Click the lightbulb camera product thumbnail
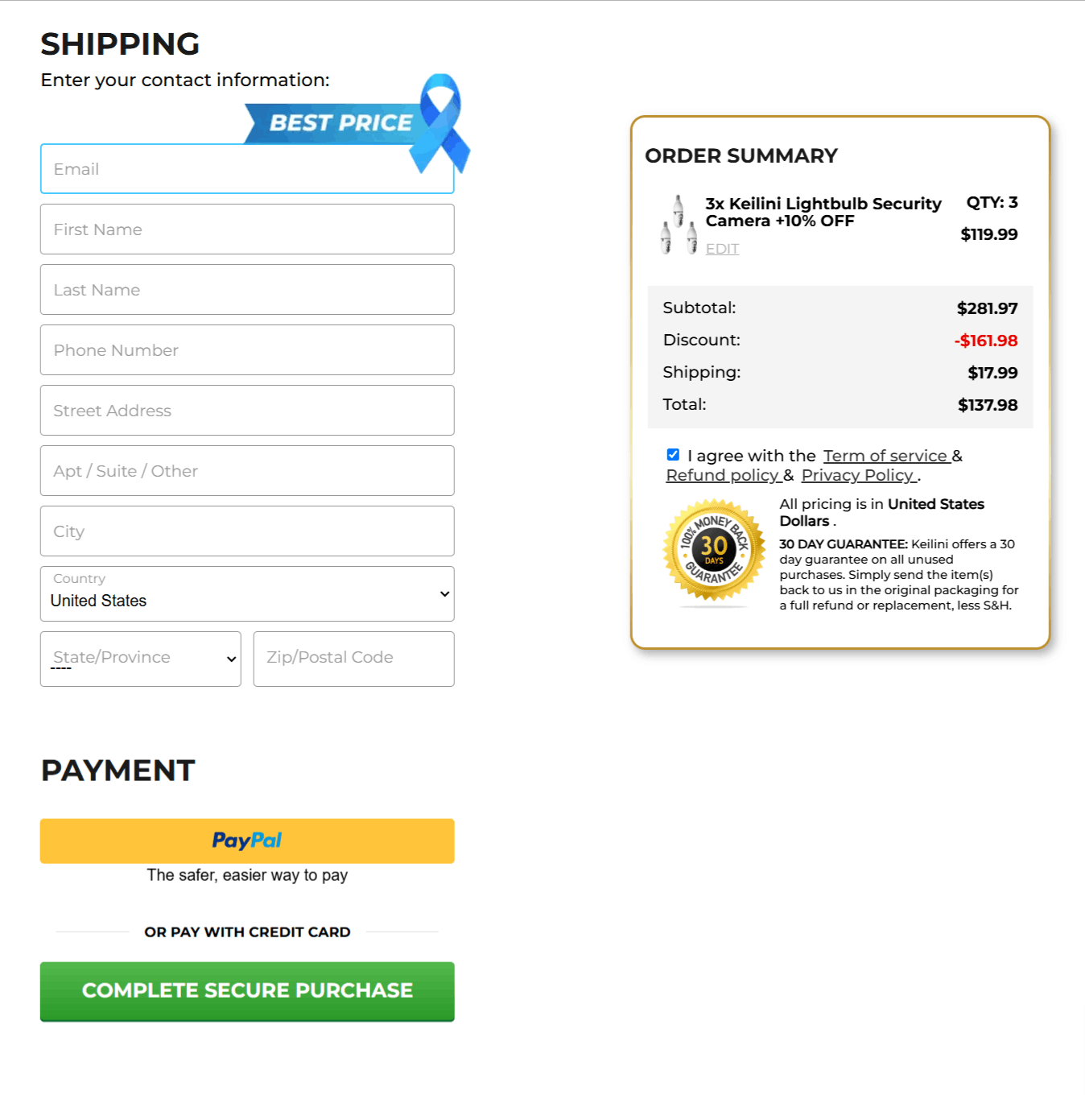The height and width of the screenshot is (1120, 1085). (x=677, y=224)
